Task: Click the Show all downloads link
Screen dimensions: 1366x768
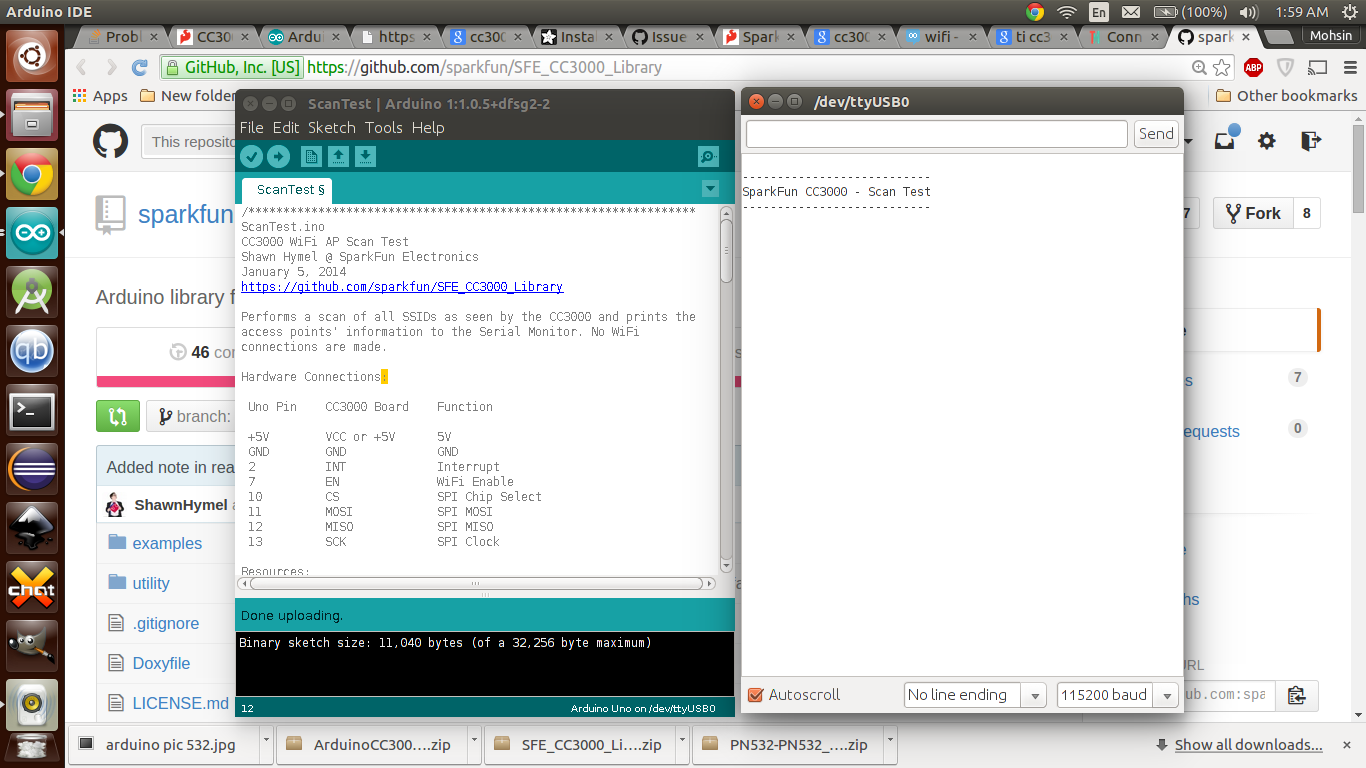Action: (x=1248, y=745)
